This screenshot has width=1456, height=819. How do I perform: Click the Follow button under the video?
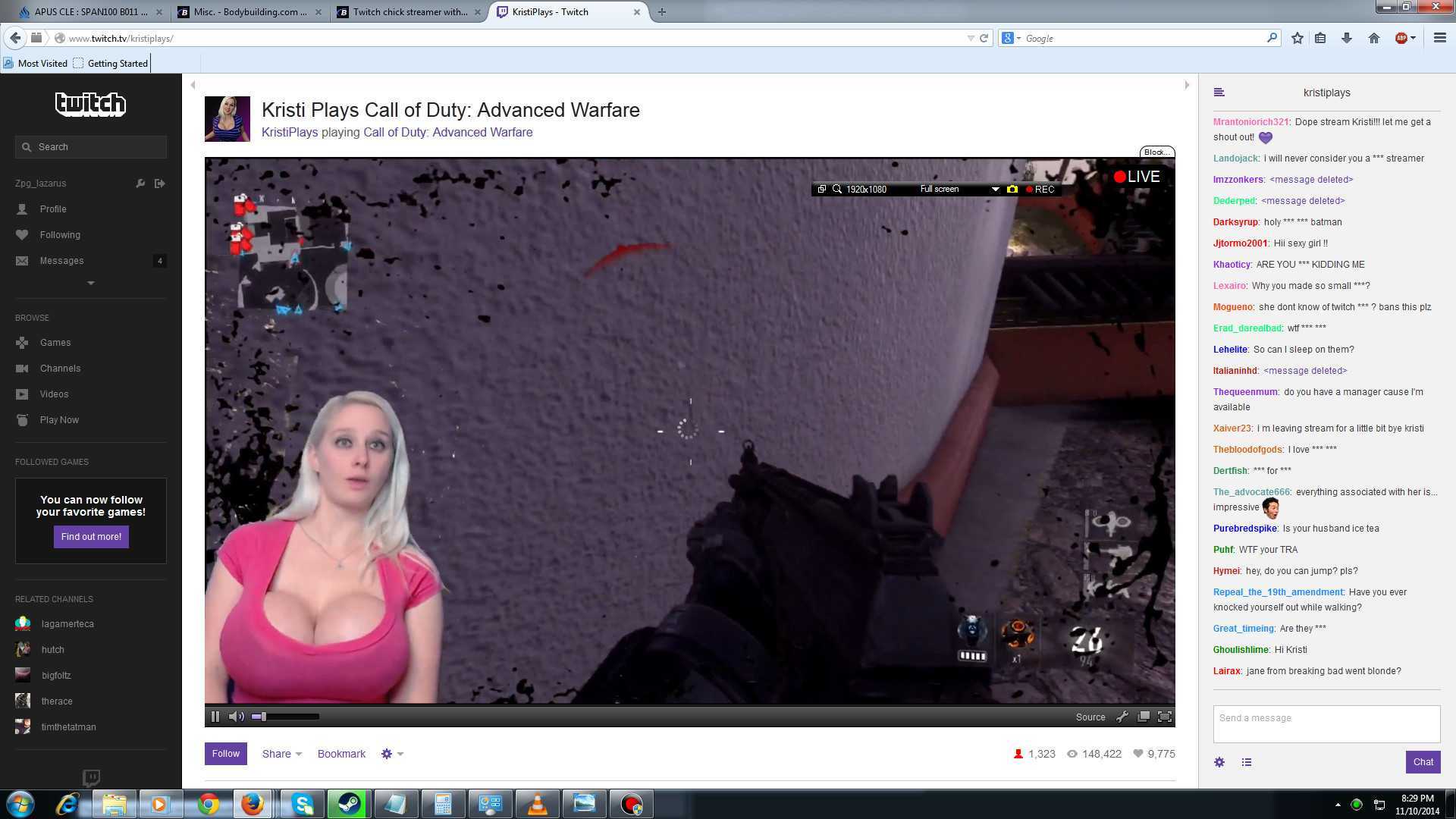[226, 754]
